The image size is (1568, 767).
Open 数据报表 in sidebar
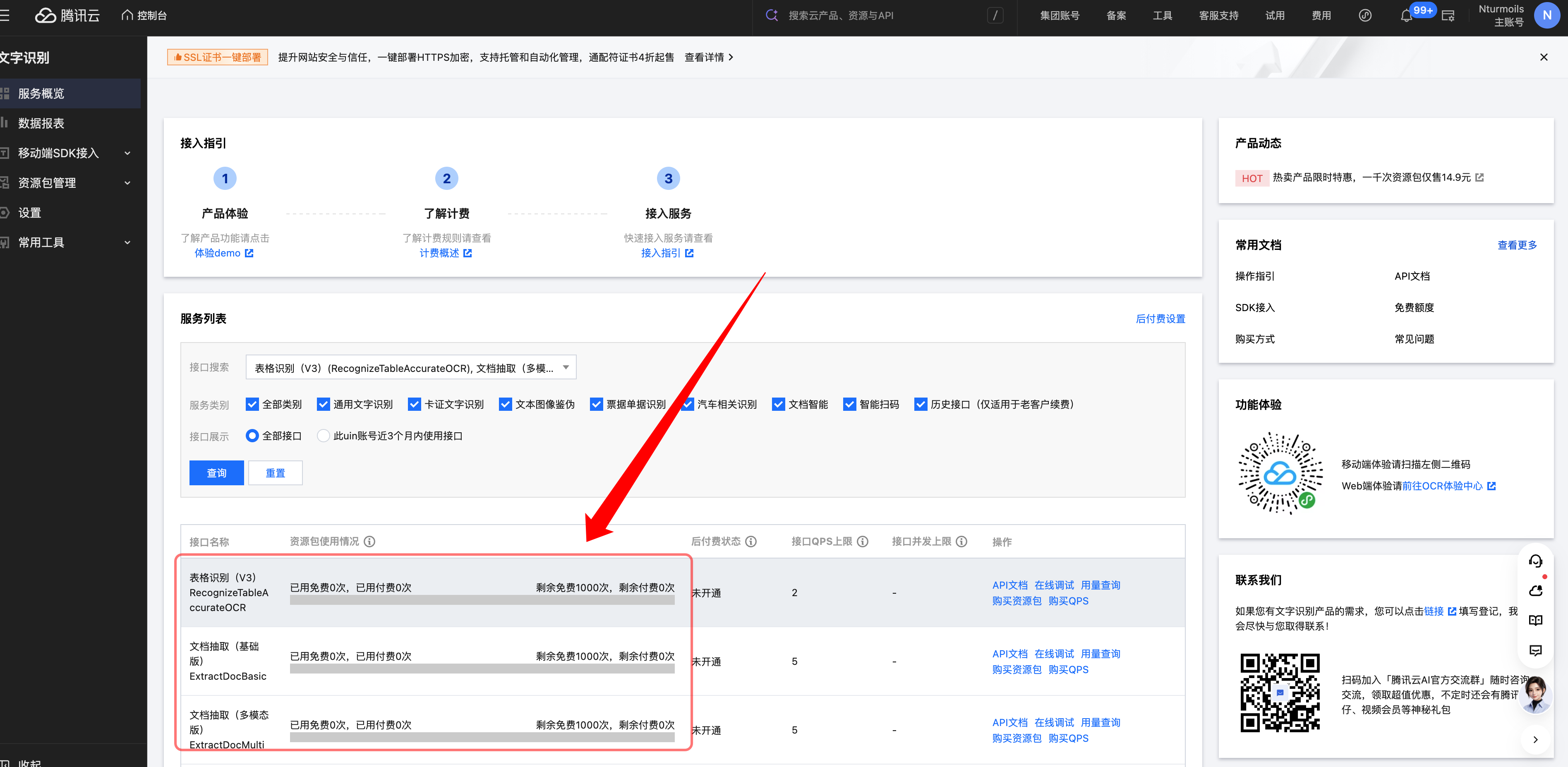(70, 124)
